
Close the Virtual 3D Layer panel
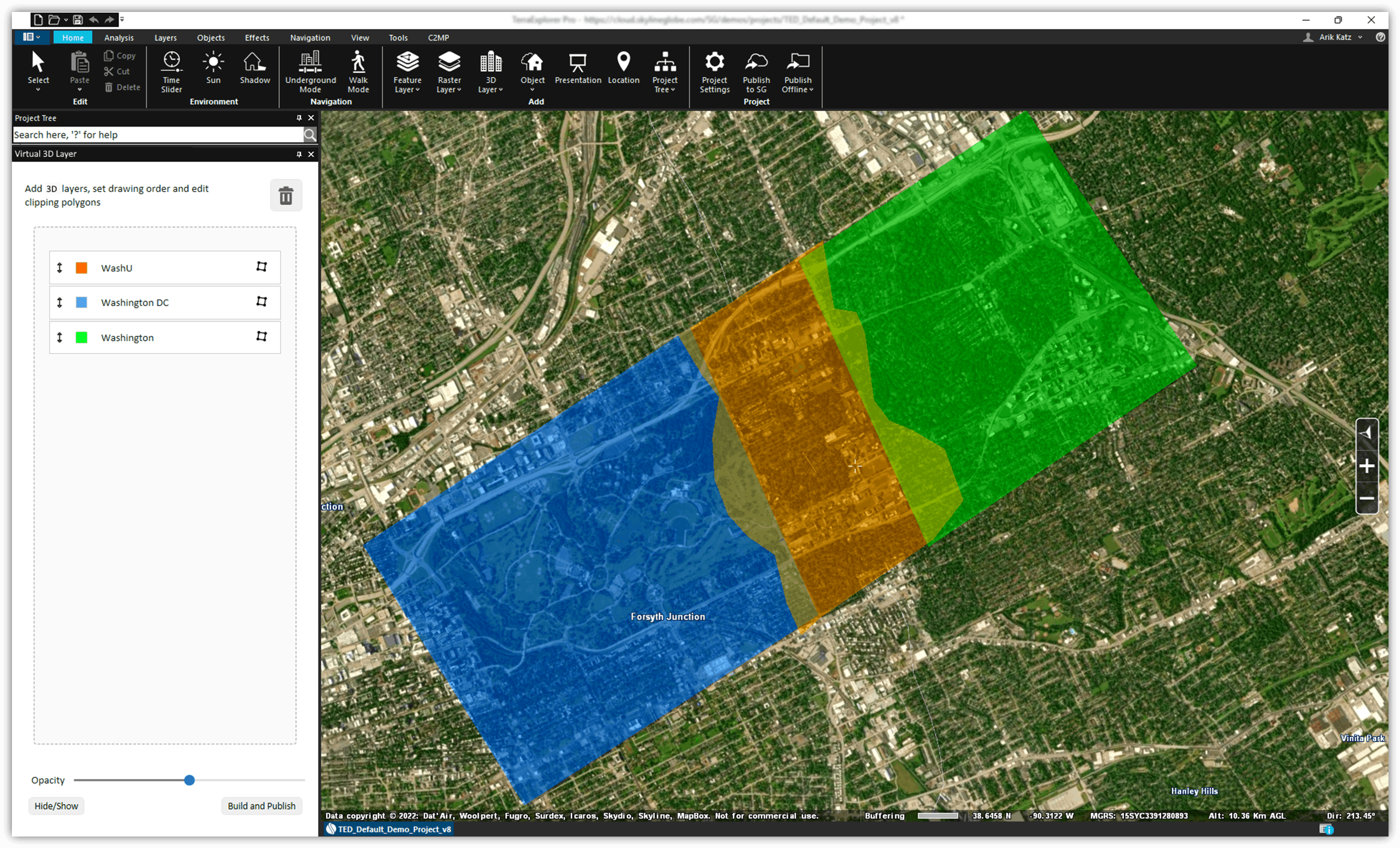(x=311, y=155)
